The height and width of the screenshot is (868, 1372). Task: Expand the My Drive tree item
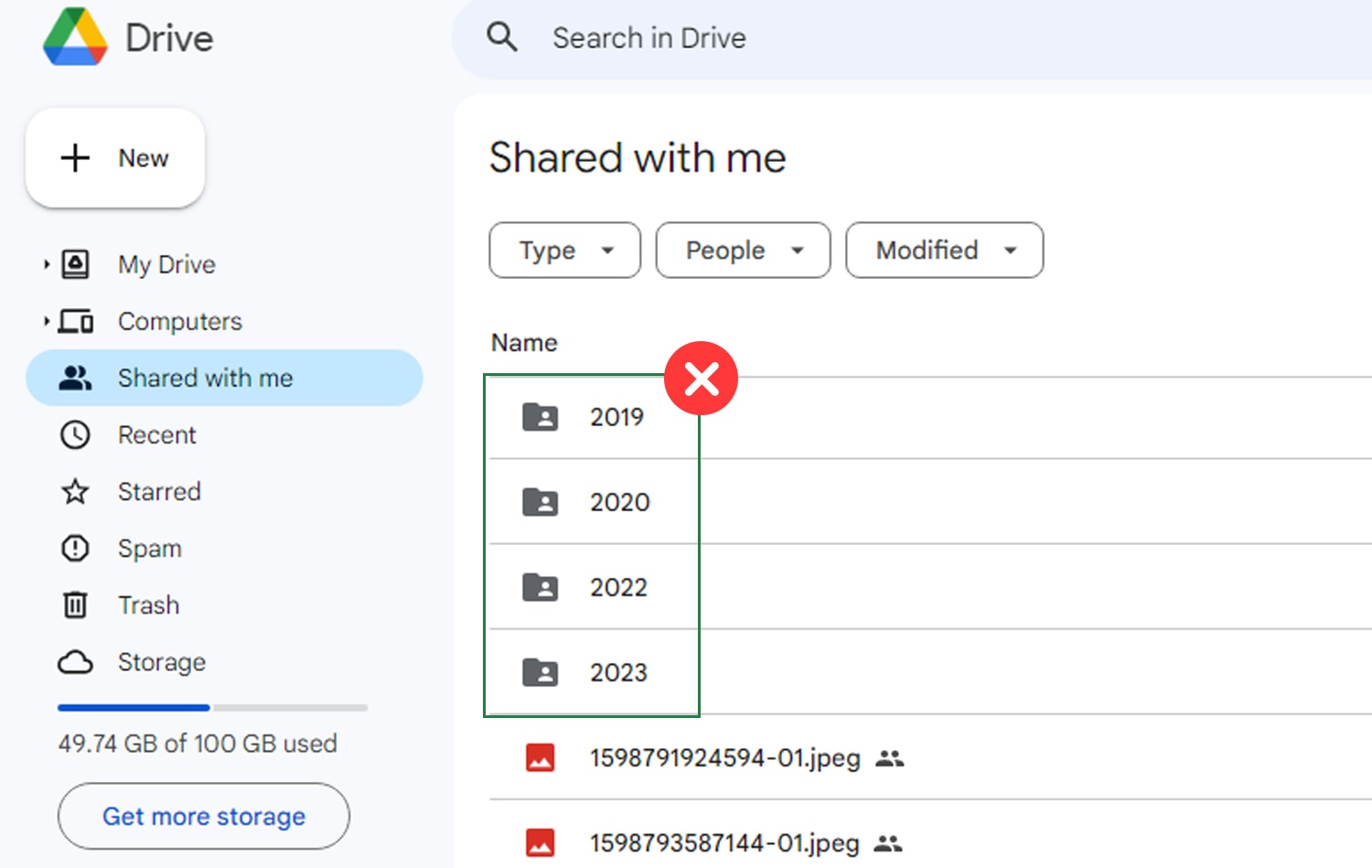click(x=46, y=263)
